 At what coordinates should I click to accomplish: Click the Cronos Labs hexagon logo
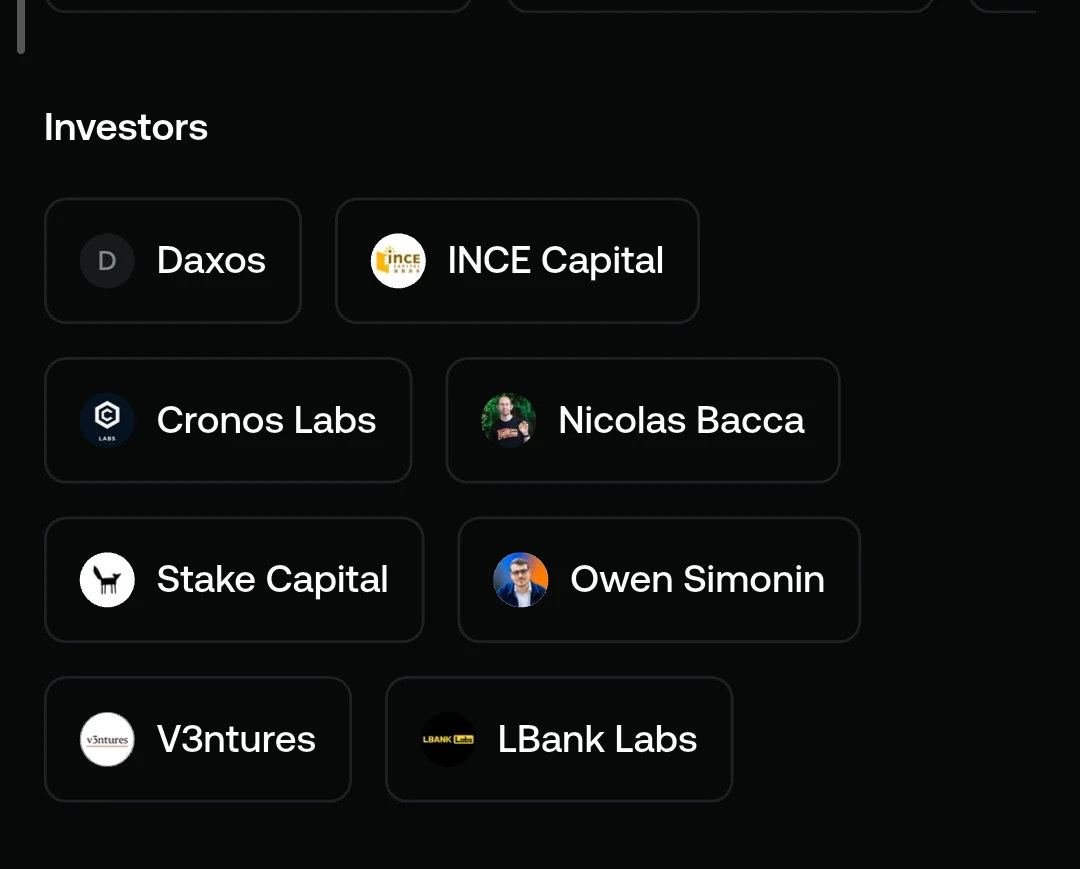point(107,420)
